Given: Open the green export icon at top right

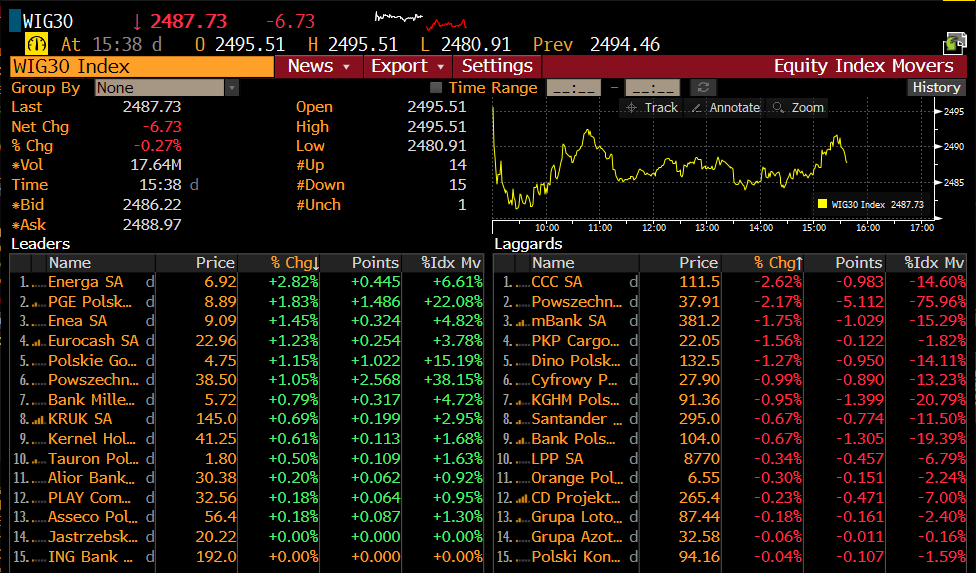Looking at the screenshot, I should 954,44.
